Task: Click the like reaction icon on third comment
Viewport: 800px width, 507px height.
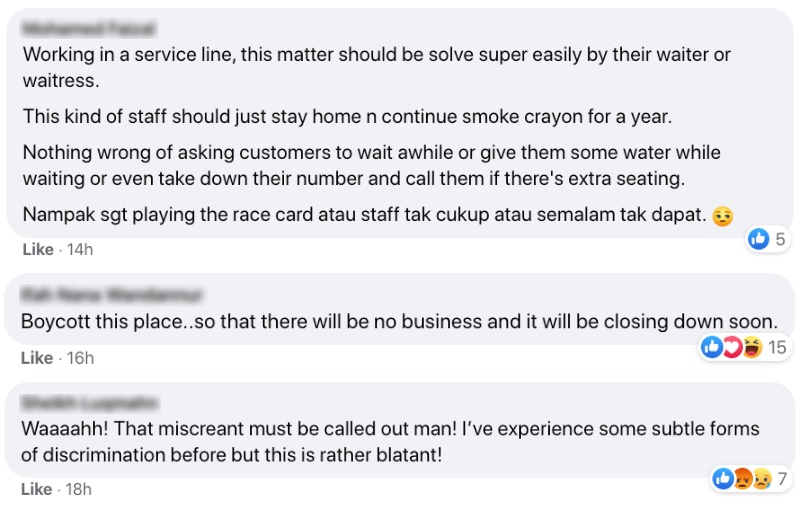Action: pyautogui.click(x=722, y=478)
